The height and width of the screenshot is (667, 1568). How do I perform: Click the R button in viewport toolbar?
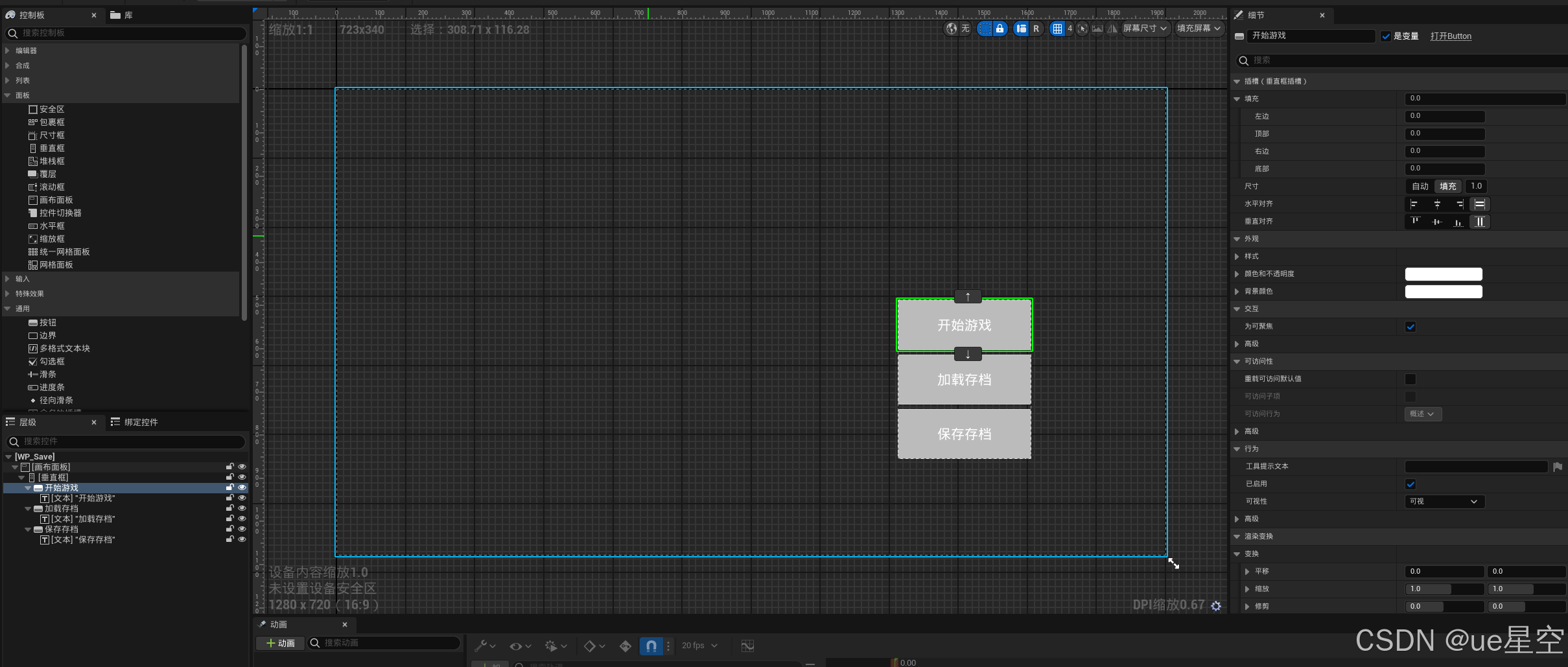point(1036,29)
